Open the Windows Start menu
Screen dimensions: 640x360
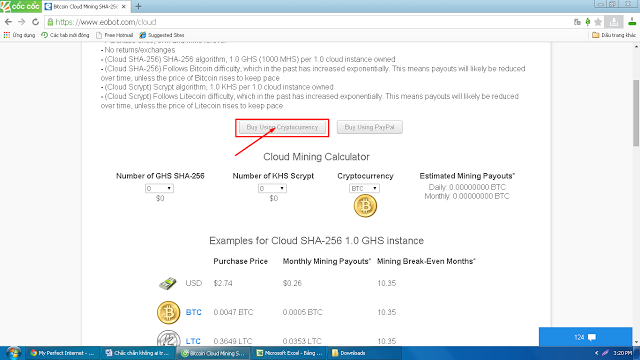(13, 353)
